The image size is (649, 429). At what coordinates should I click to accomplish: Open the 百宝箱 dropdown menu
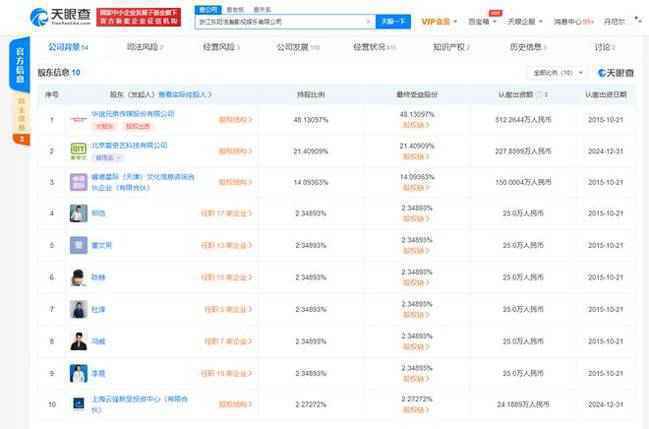(x=482, y=22)
